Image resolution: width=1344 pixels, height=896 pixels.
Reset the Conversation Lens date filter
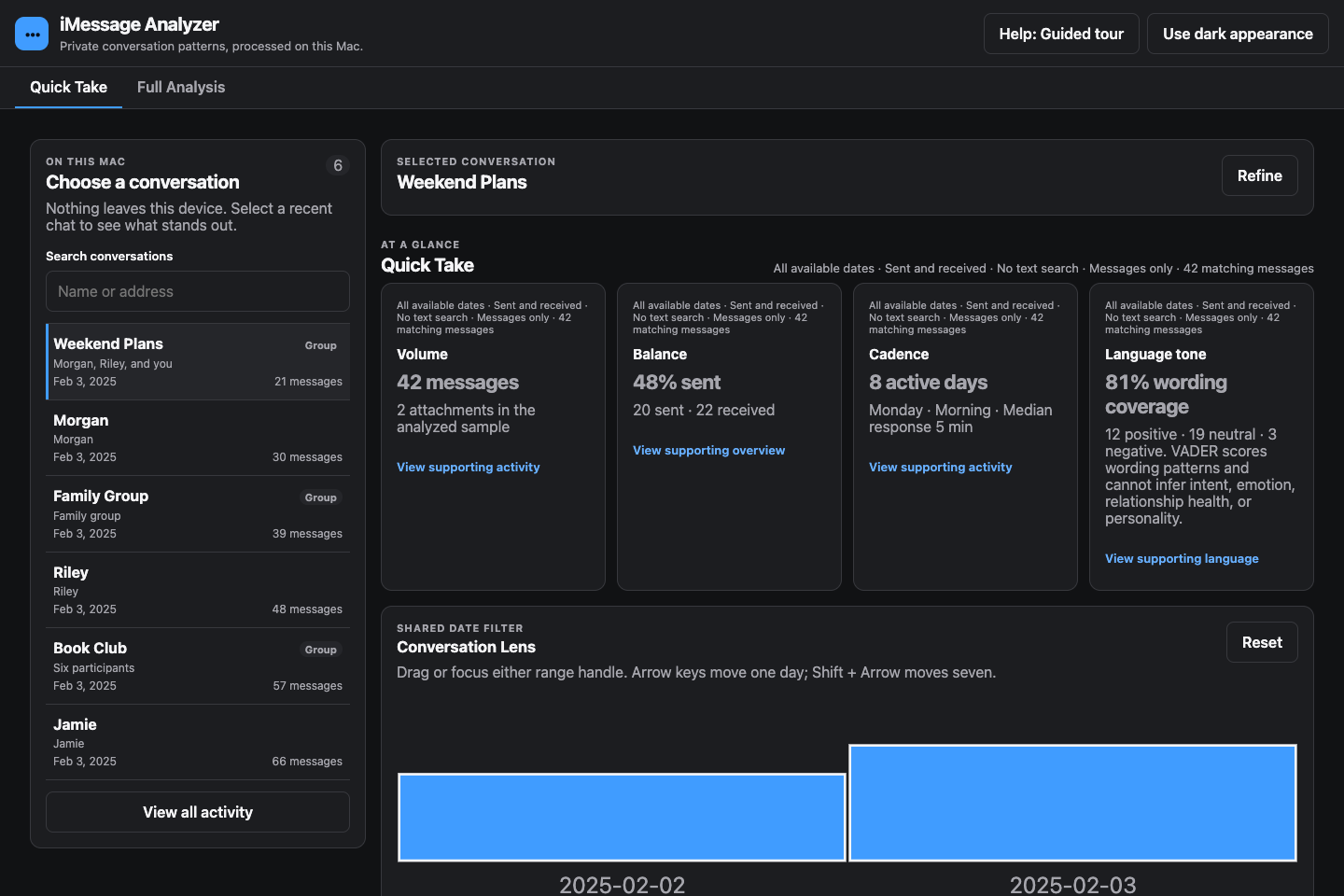tap(1262, 642)
